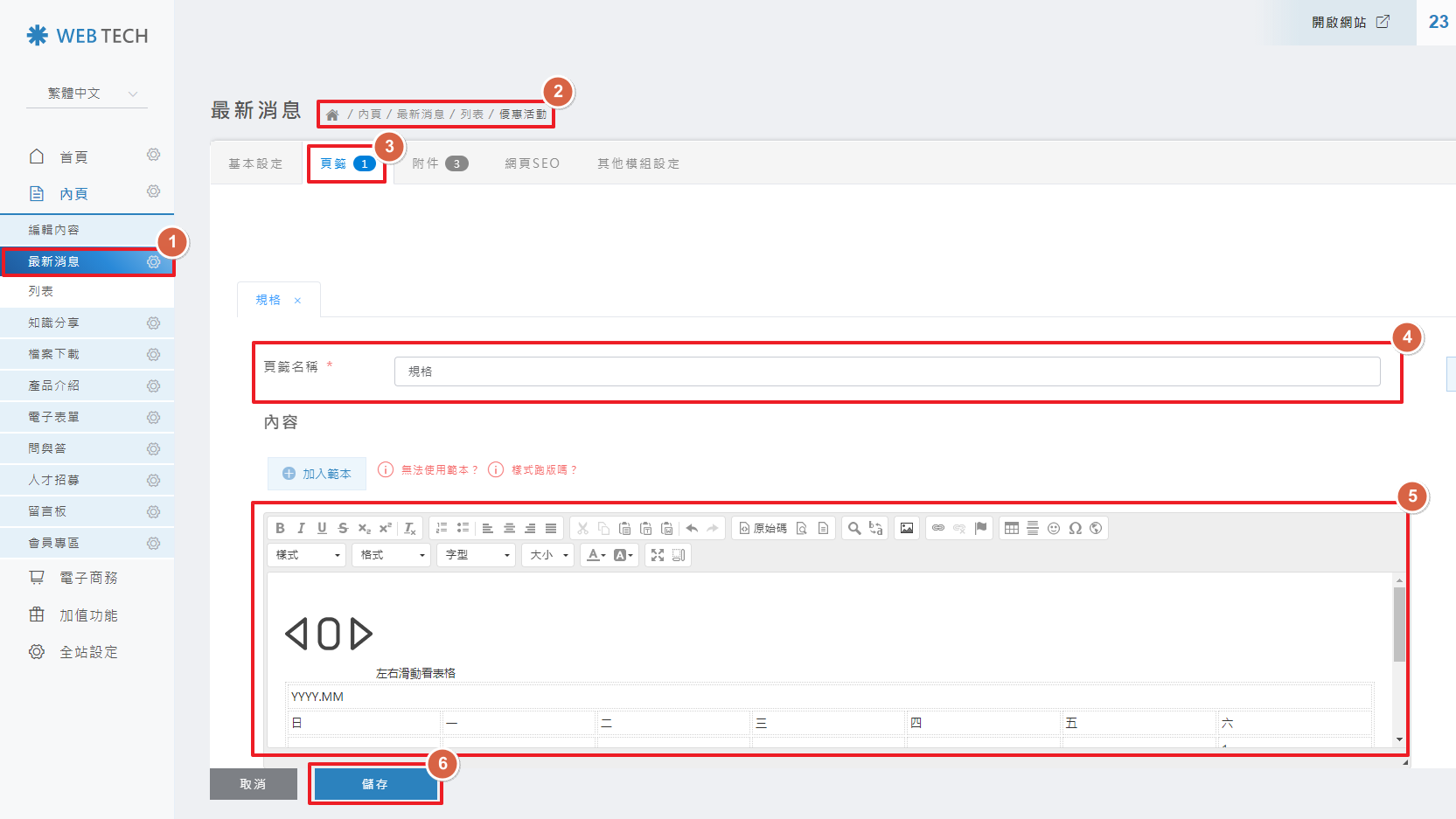Switch to the 基本設定 tab
The width and height of the screenshot is (1456, 819).
tap(255, 163)
